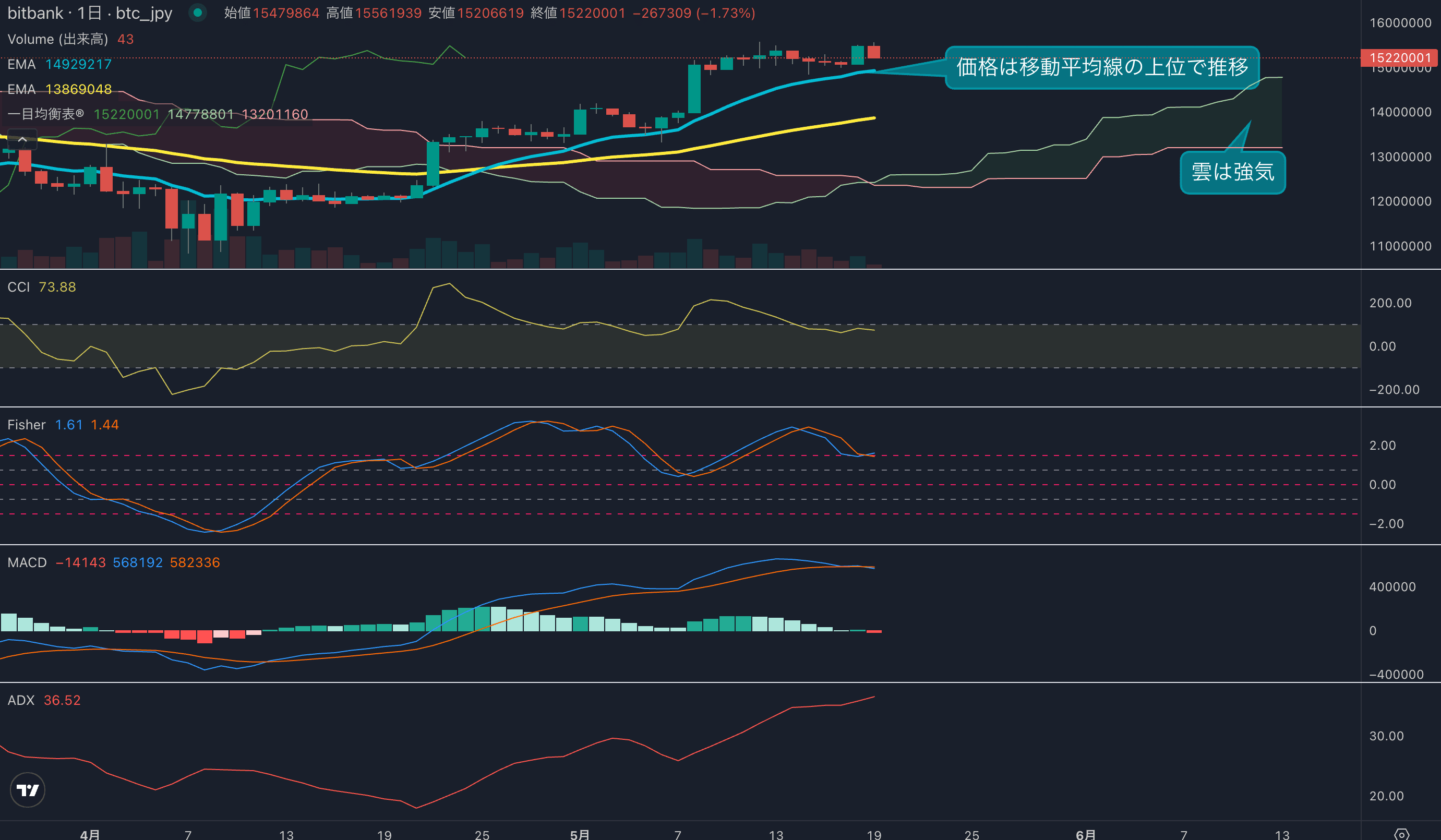Click the TradingView logo icon
Screen dimensions: 1441x840
(28, 790)
